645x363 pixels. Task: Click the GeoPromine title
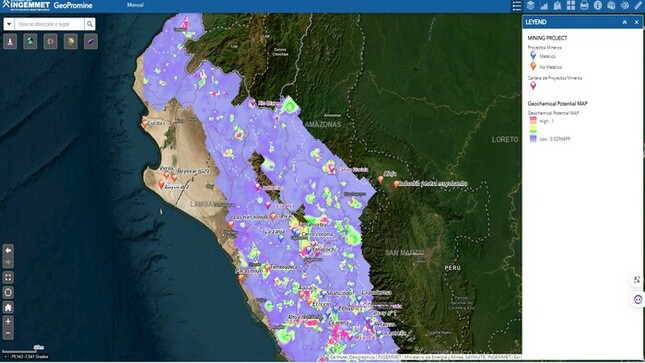[73, 5]
